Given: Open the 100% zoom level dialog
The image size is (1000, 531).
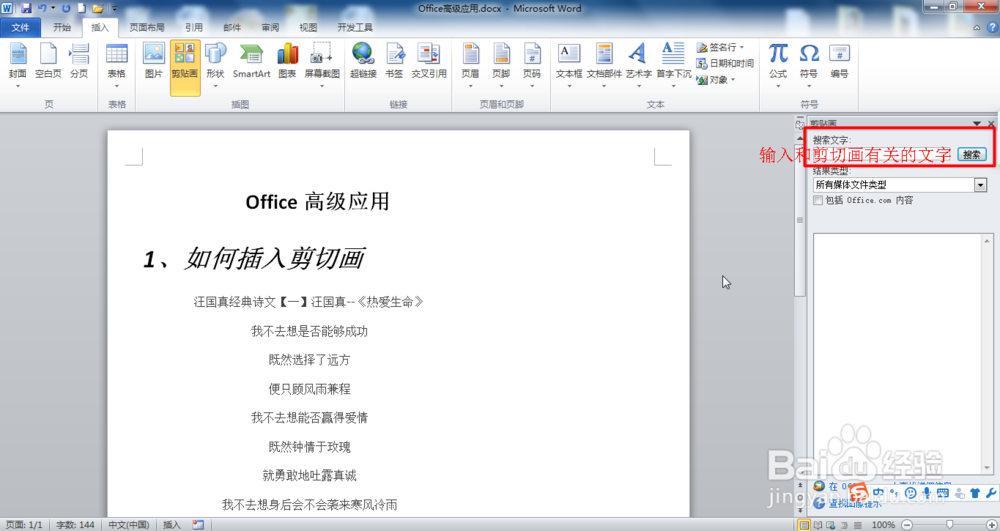Looking at the screenshot, I should (883, 525).
